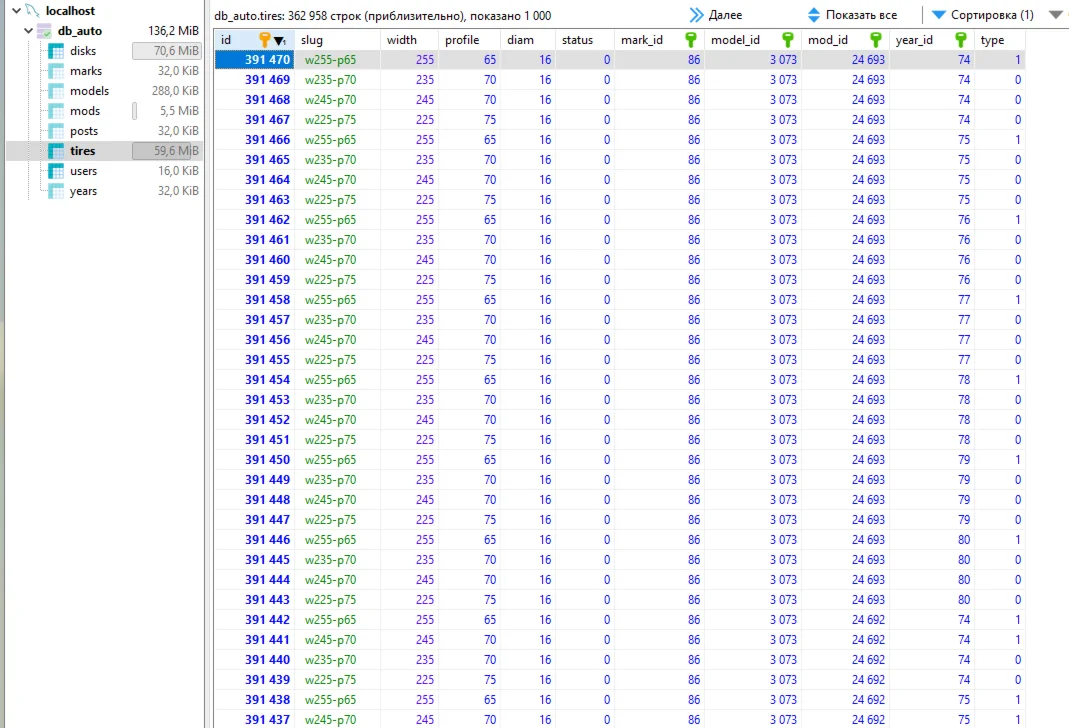Click db_auto size 136,2 MiB
The image size is (1069, 728).
pos(173,31)
